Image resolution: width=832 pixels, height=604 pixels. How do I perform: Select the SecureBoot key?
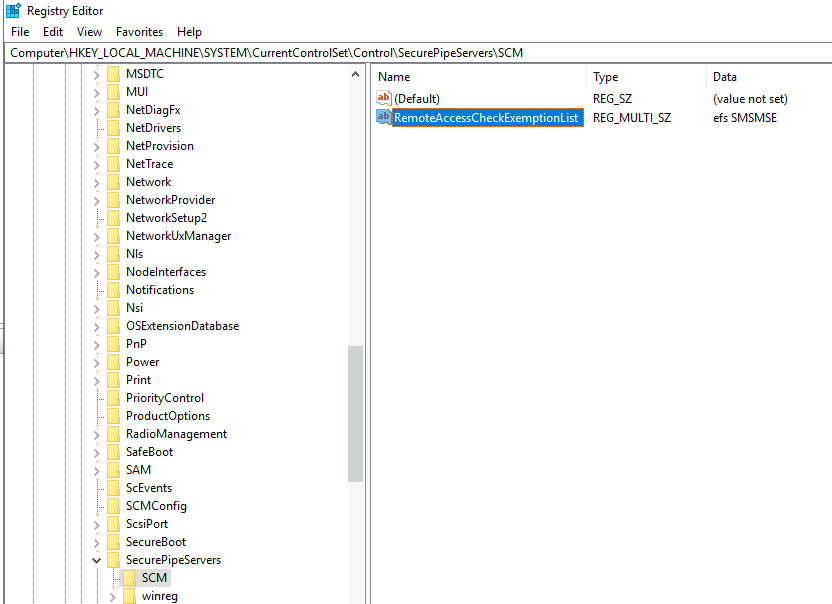pos(155,542)
